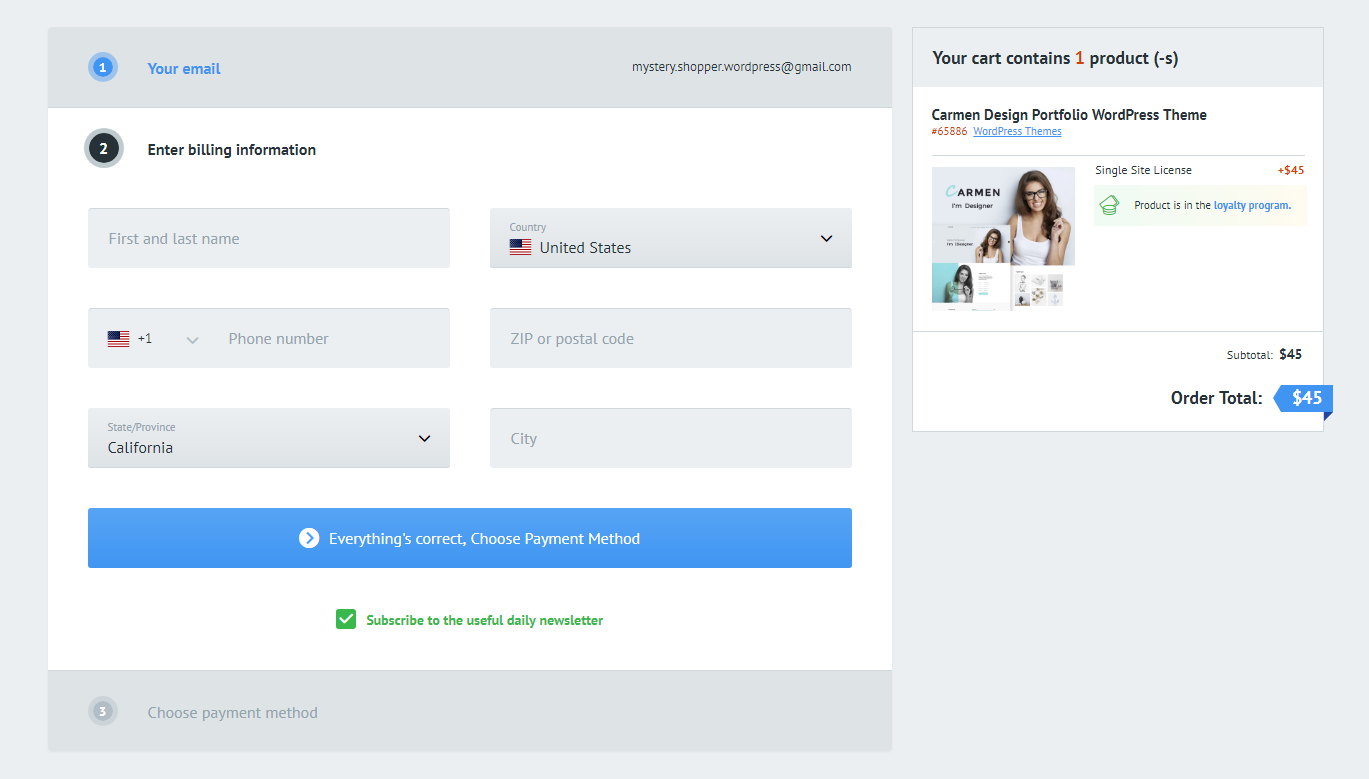Click the step 1 circle icon
The width and height of the screenshot is (1369, 779).
pyautogui.click(x=102, y=68)
